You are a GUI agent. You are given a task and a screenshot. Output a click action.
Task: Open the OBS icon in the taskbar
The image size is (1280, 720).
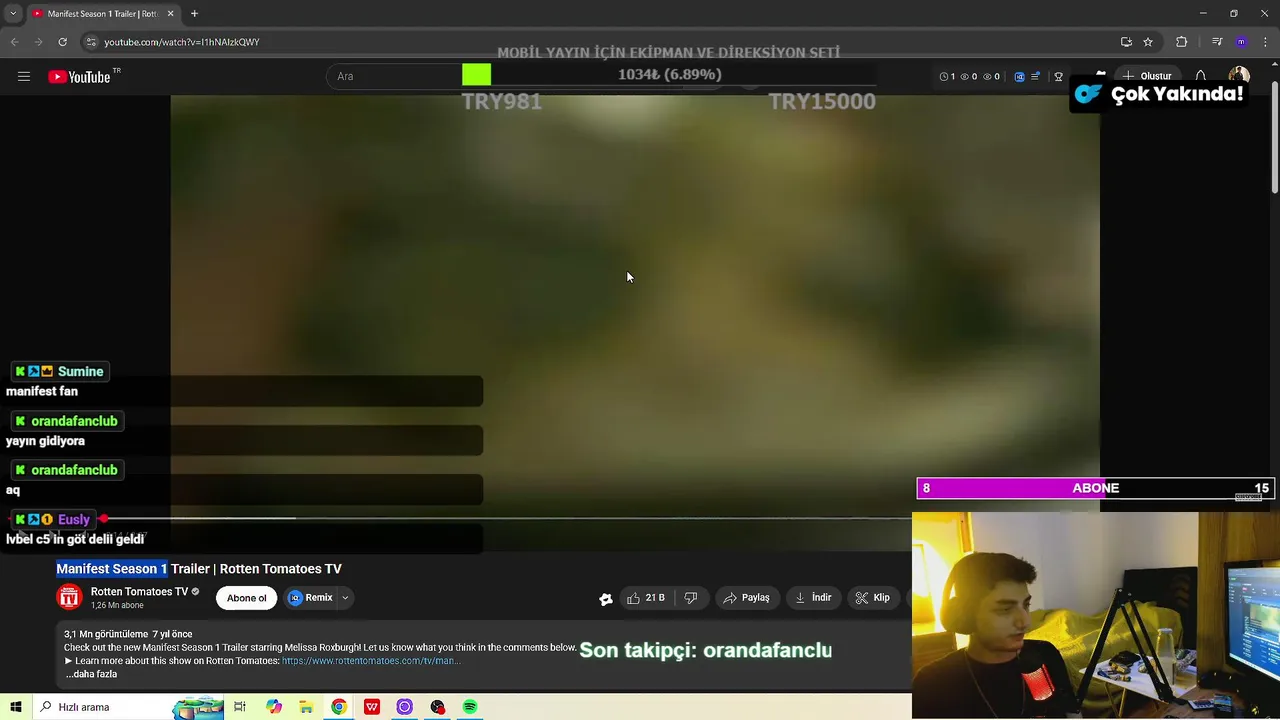[x=437, y=707]
